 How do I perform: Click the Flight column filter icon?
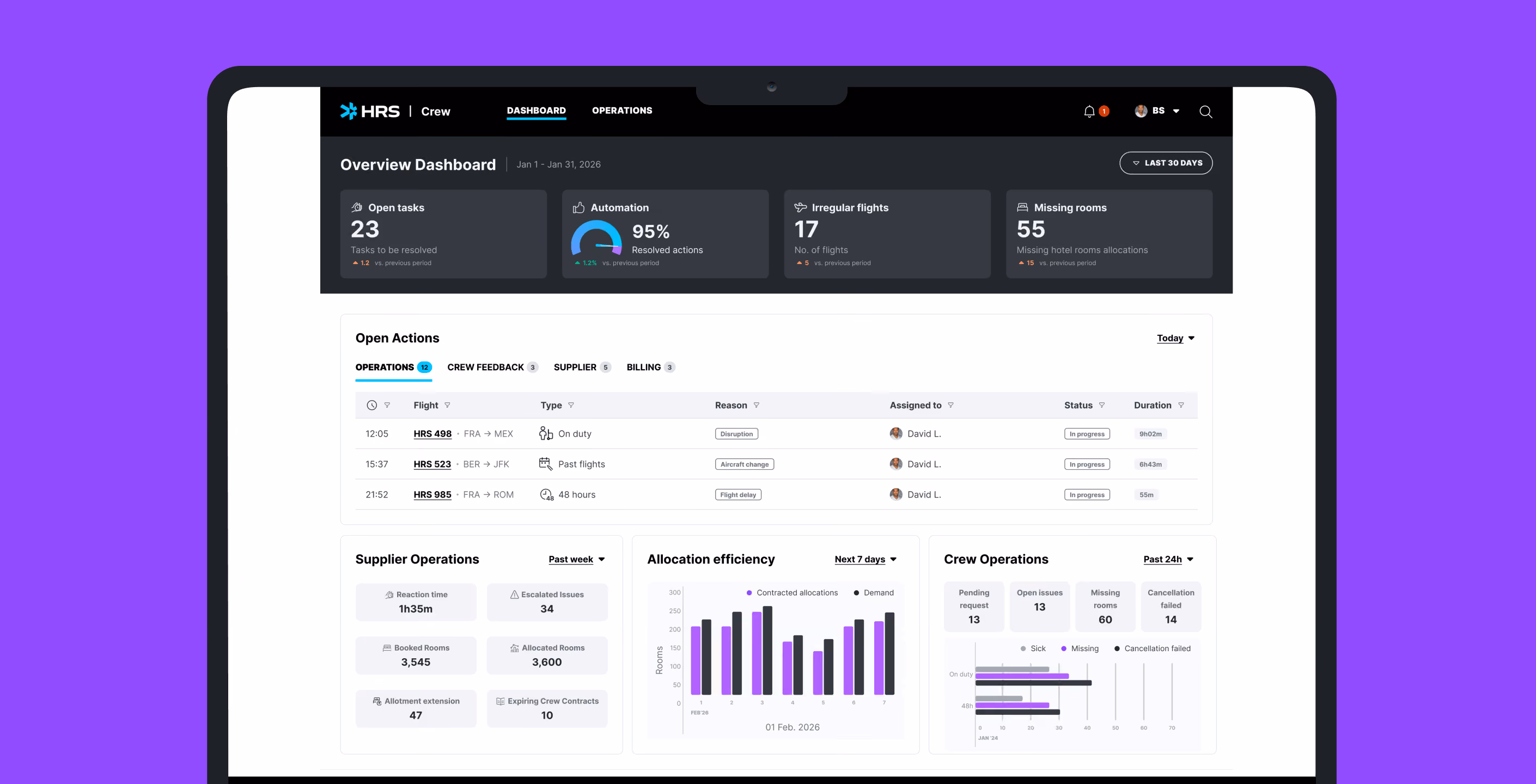(447, 405)
